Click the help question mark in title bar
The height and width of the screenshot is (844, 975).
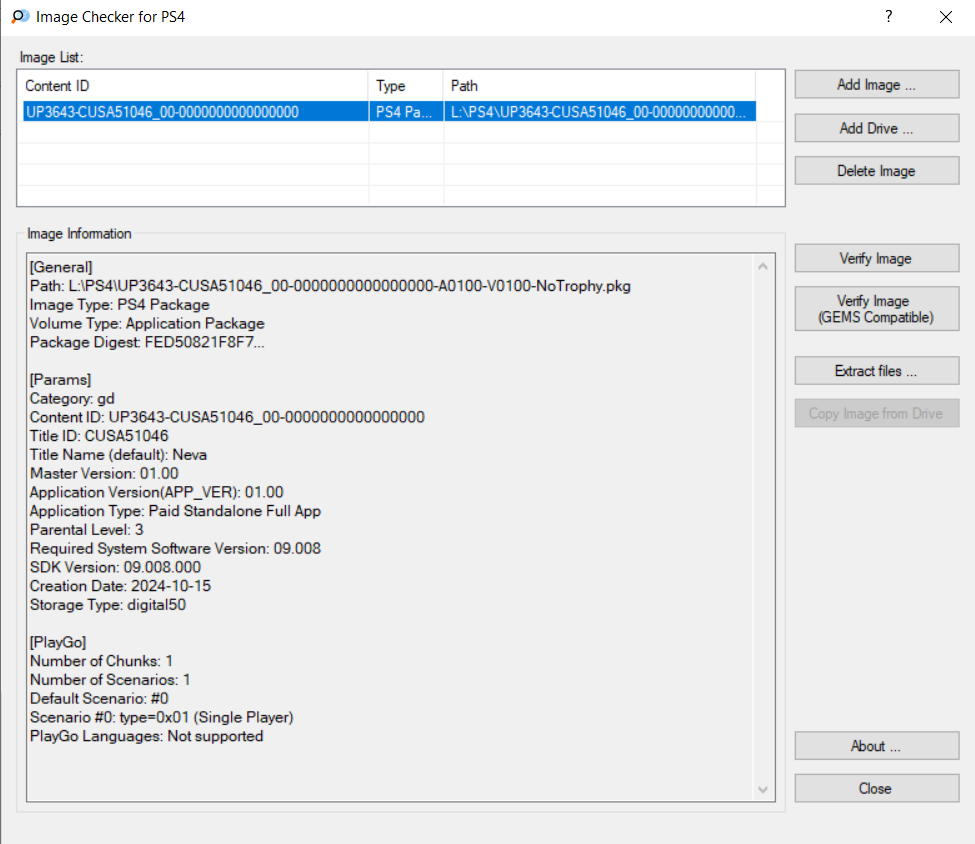tap(889, 16)
